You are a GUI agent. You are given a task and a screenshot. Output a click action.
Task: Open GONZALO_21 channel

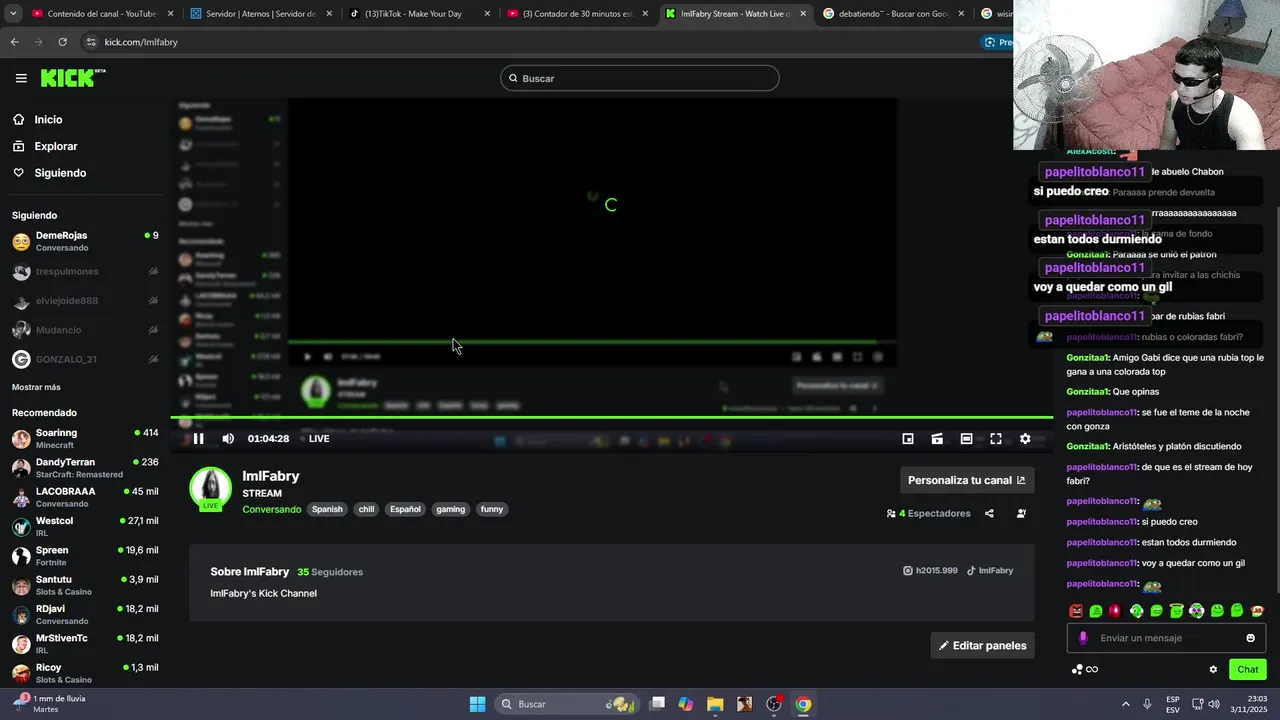(x=85, y=359)
